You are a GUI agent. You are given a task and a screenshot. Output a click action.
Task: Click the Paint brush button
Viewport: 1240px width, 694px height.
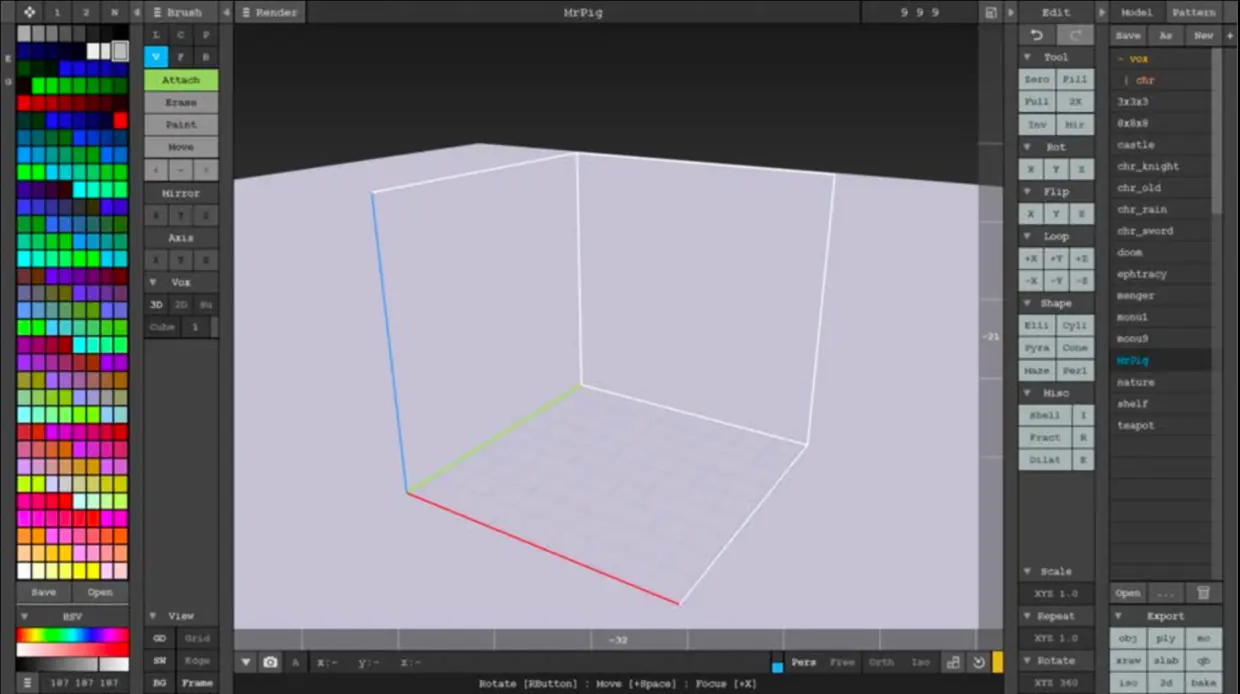181,125
